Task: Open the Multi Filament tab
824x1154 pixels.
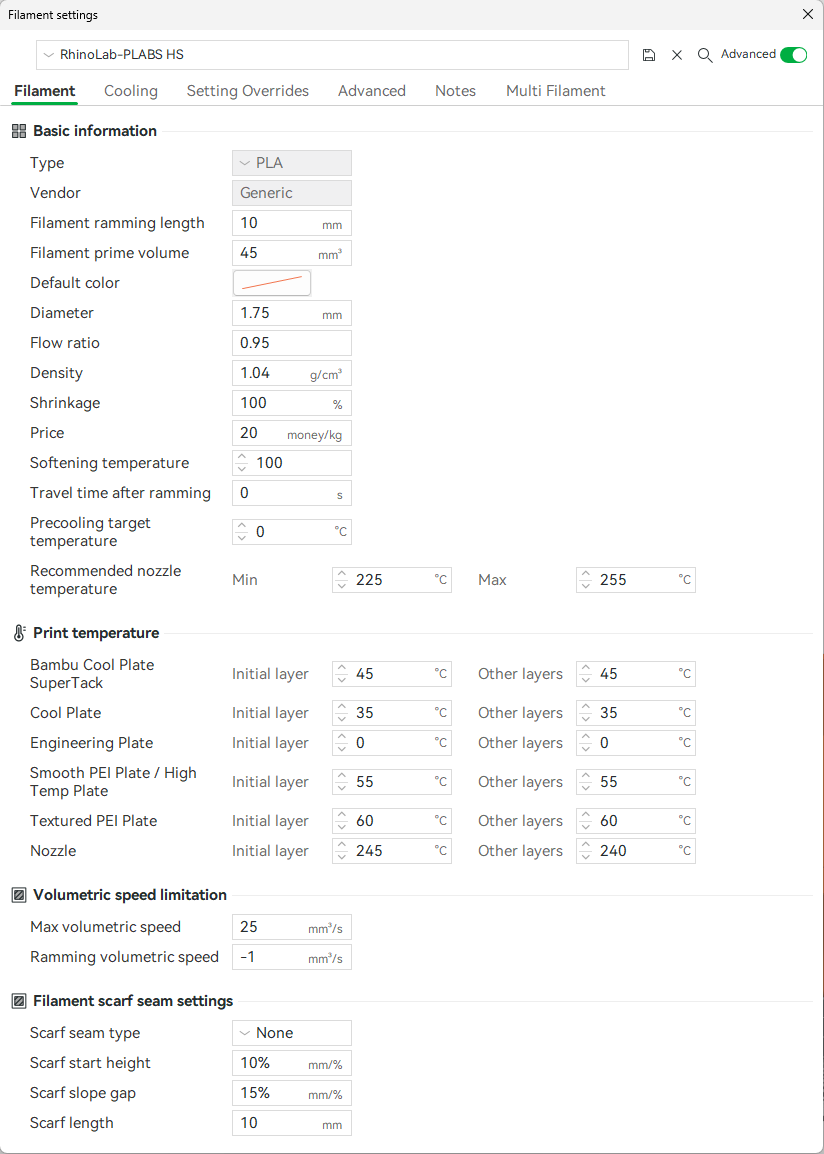Action: tap(555, 90)
